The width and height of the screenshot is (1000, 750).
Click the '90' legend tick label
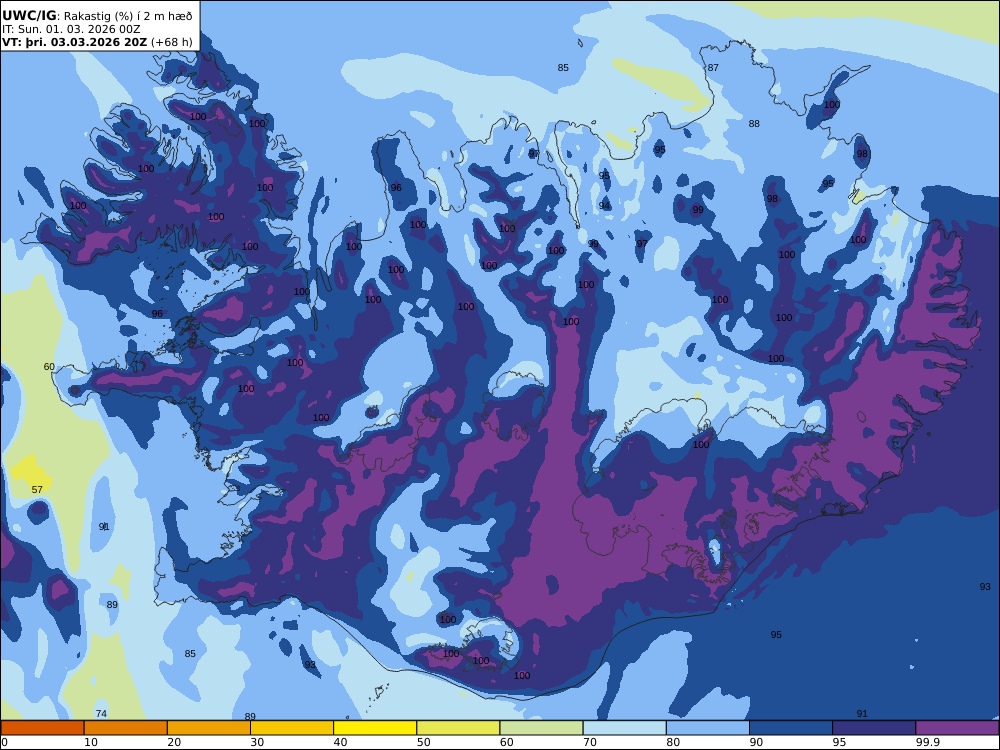(756, 742)
